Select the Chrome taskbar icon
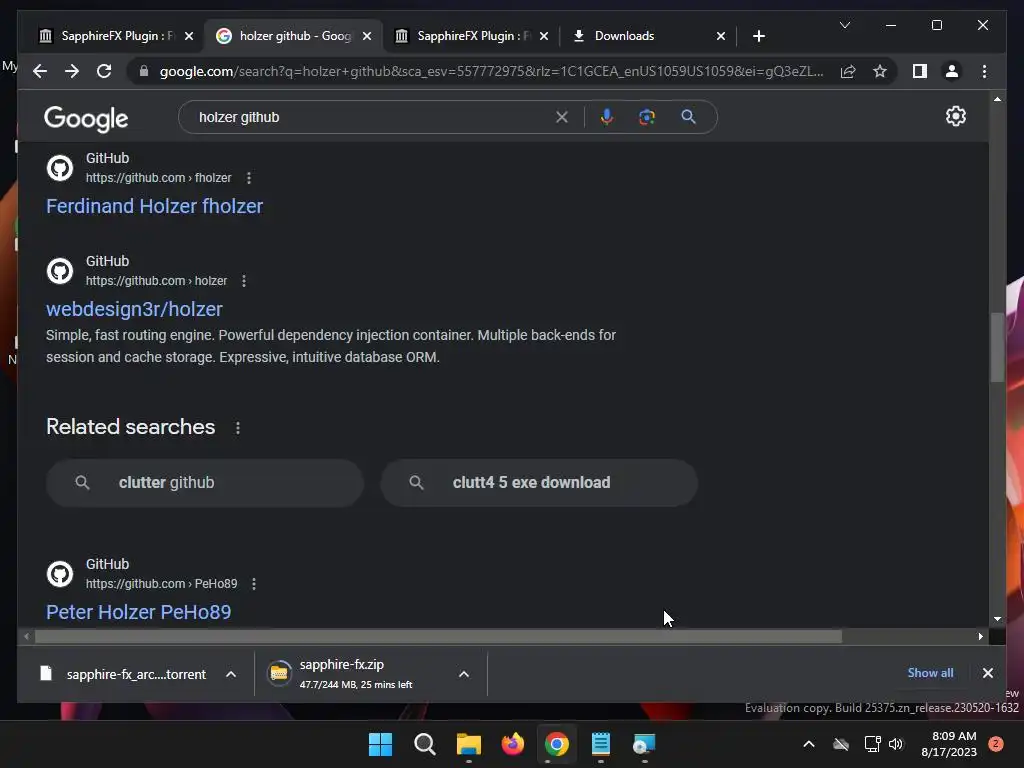 pos(556,744)
